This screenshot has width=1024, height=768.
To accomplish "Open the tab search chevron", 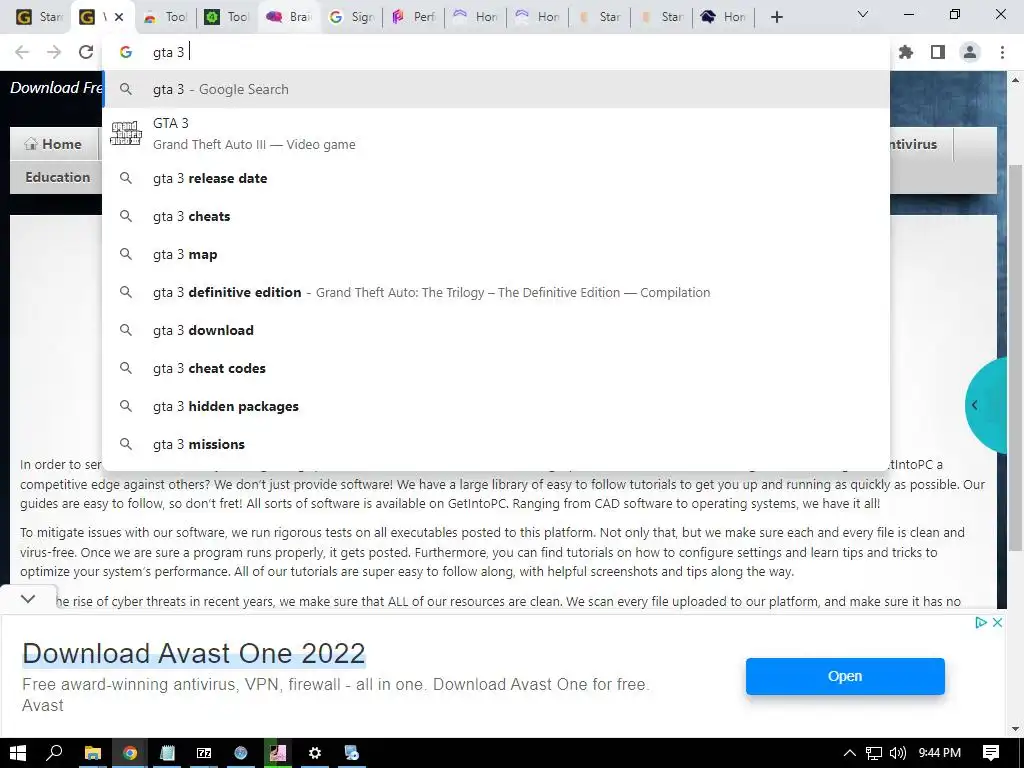I will pos(863,14).
